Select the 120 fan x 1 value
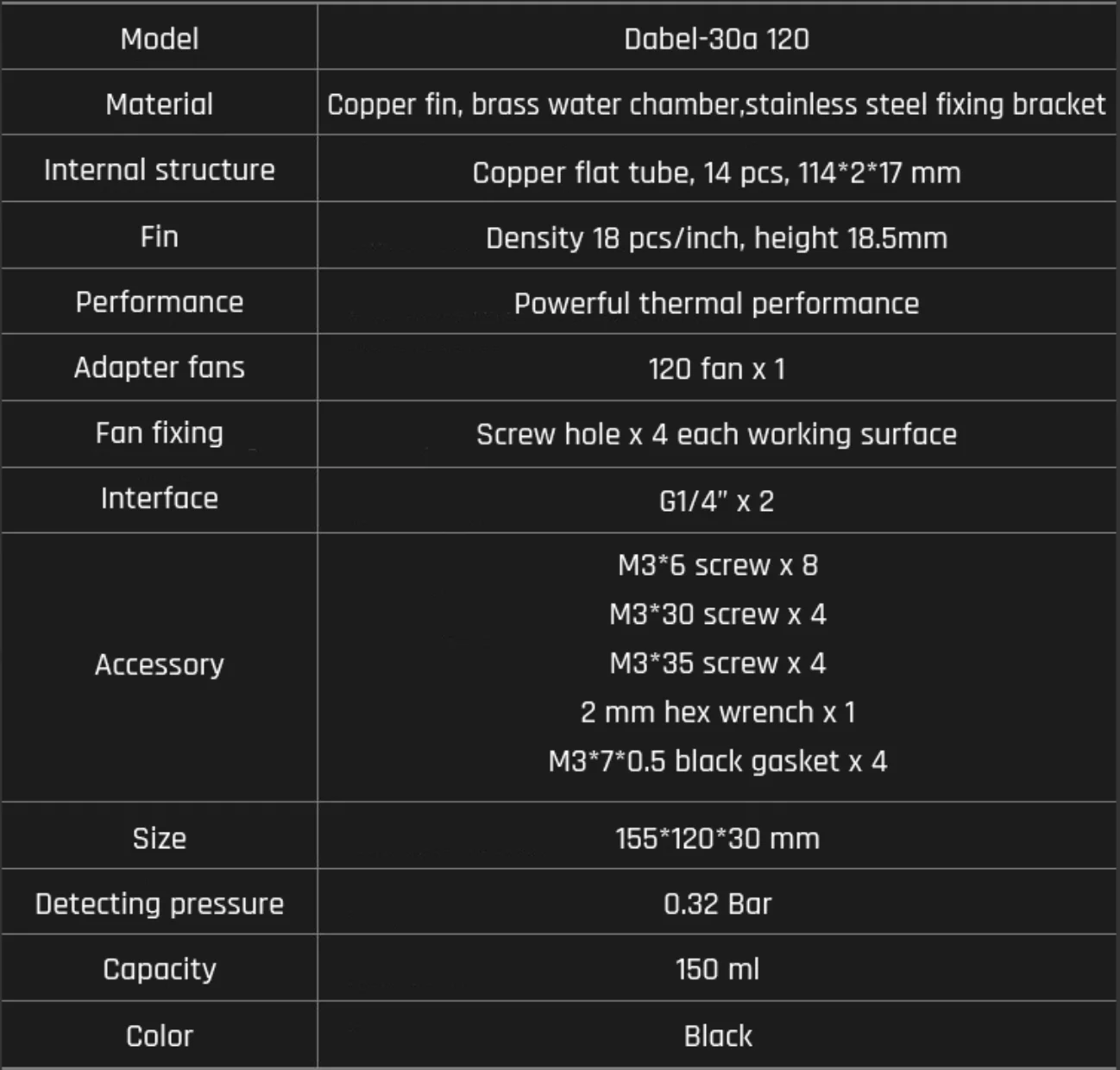The image size is (1120, 1070). coord(716,368)
